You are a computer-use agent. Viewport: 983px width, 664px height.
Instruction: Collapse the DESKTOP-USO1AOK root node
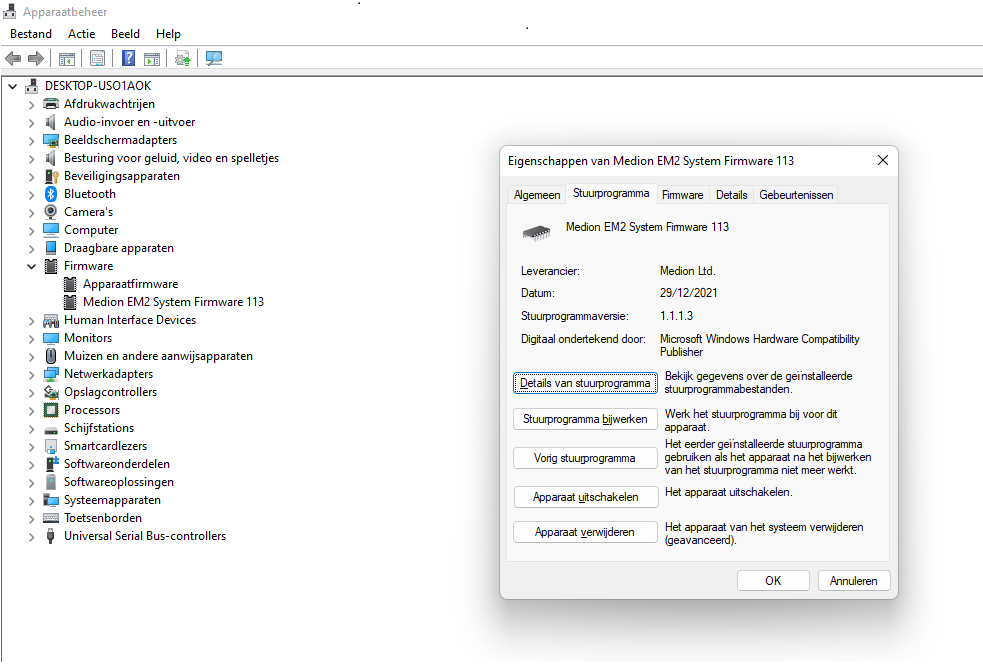coord(13,87)
